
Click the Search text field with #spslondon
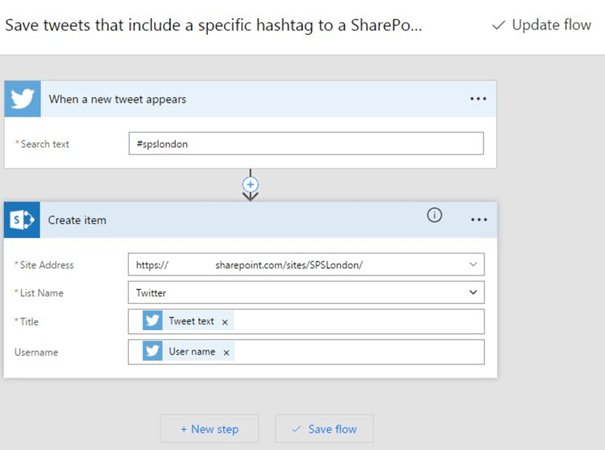pyautogui.click(x=306, y=144)
